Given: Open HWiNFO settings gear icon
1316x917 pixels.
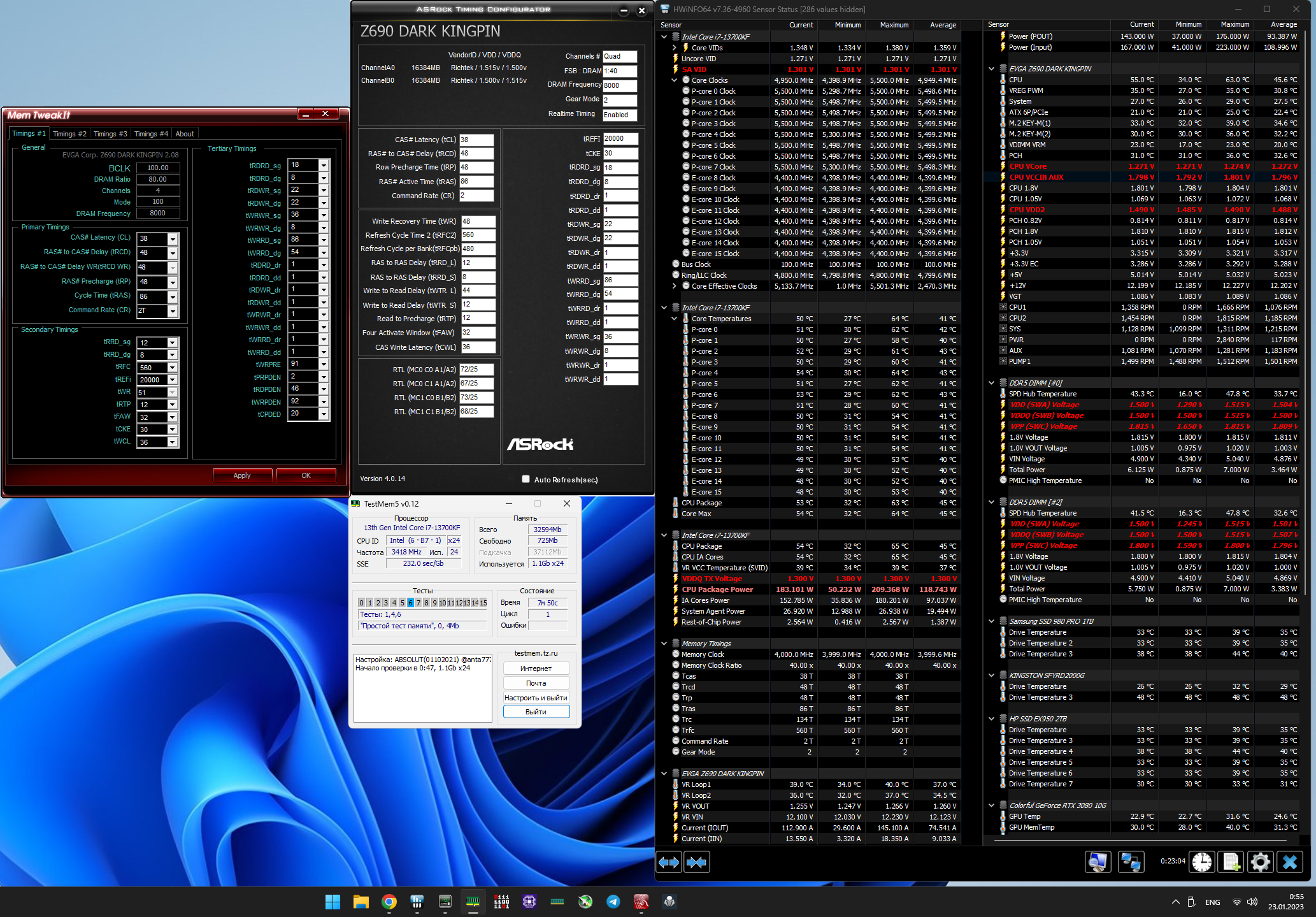Looking at the screenshot, I should 1260,862.
